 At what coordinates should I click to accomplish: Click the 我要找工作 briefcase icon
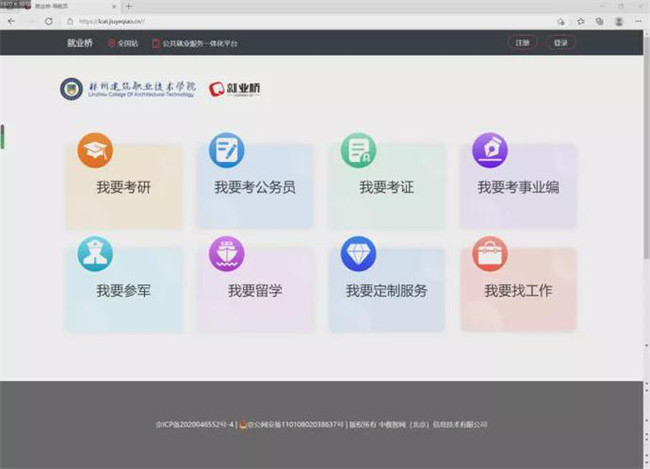(x=489, y=253)
